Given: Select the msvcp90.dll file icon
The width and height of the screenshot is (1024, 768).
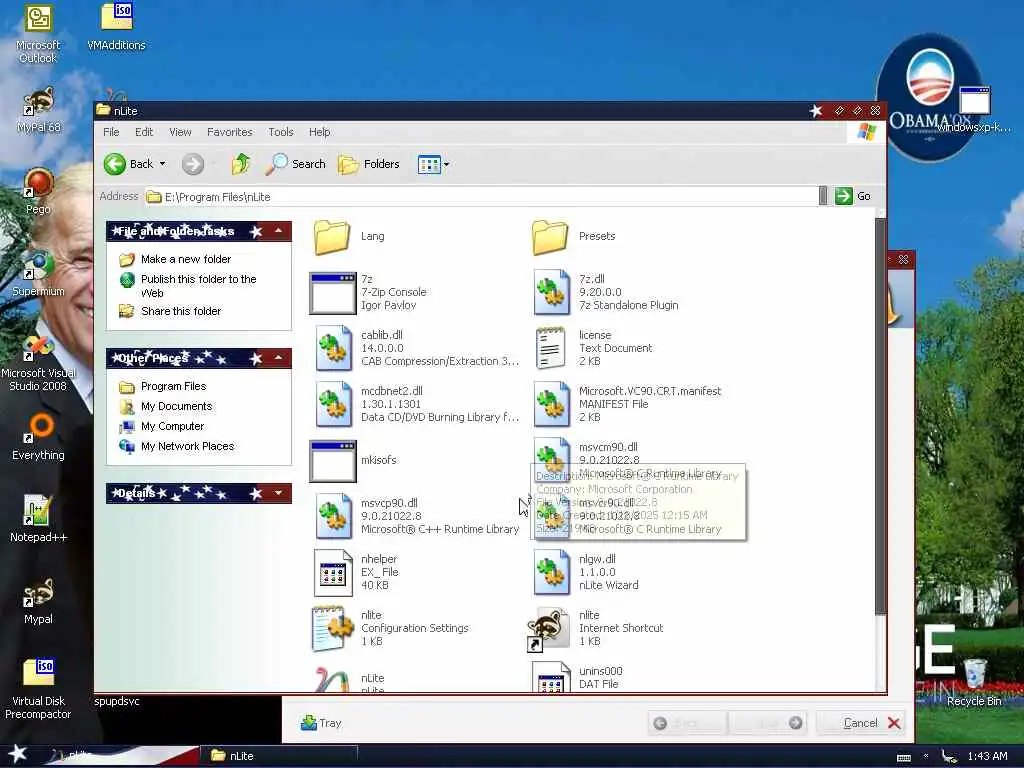Looking at the screenshot, I should point(333,516).
